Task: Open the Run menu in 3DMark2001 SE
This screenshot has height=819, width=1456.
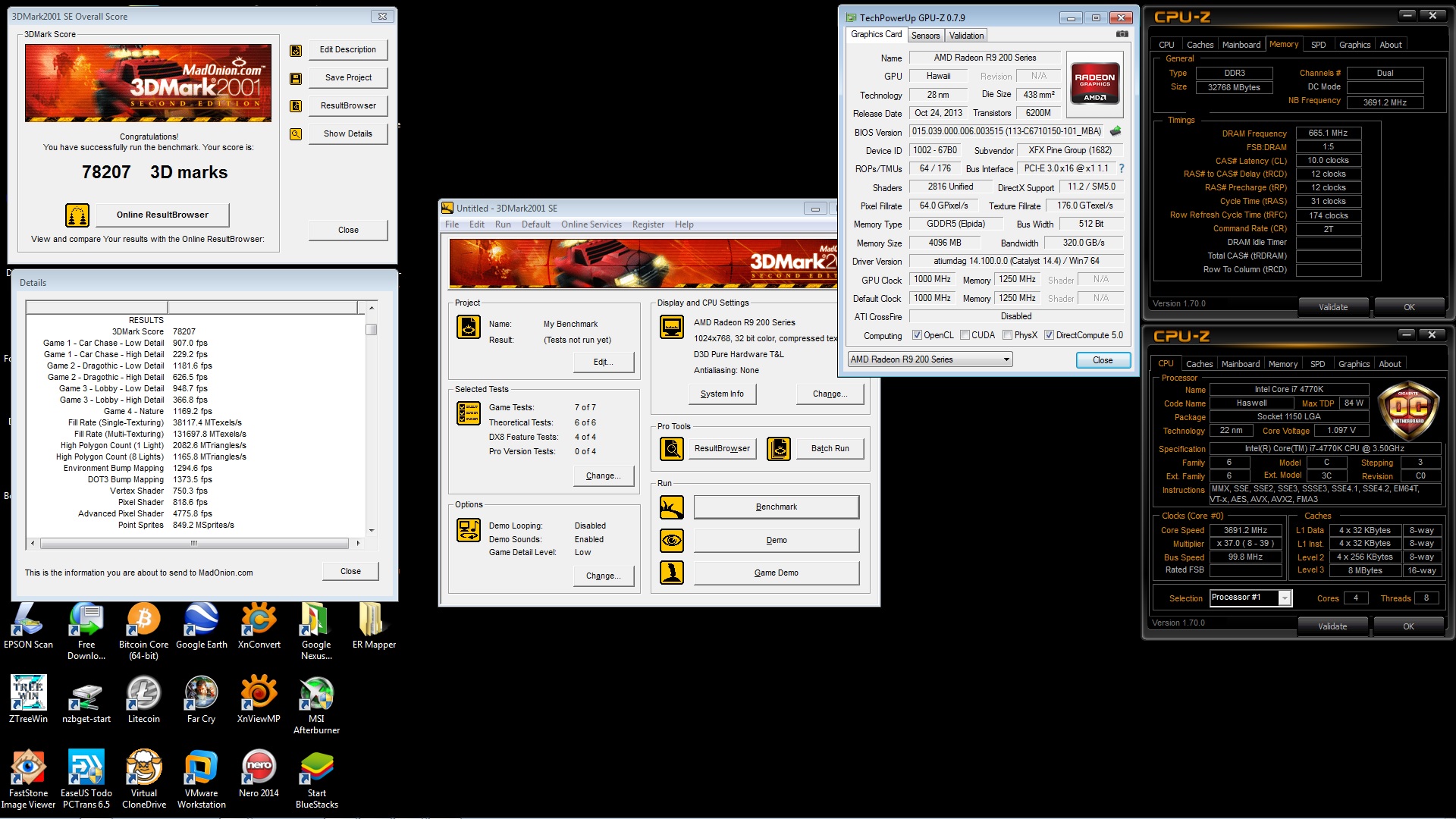Action: (x=503, y=224)
